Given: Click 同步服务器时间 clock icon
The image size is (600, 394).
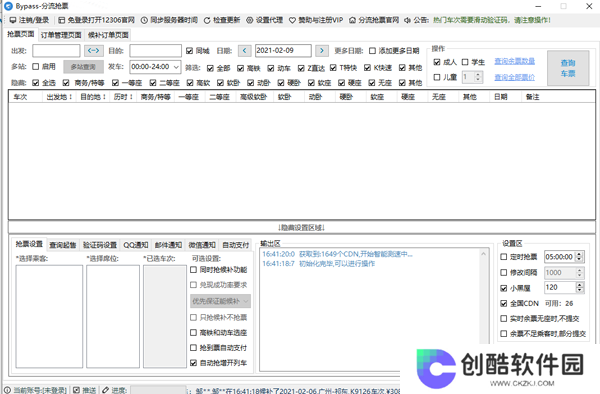Looking at the screenshot, I should click(x=144, y=20).
